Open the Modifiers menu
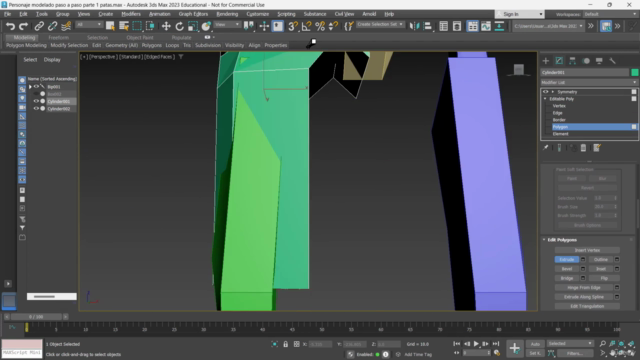This screenshot has height=360, width=640. (131, 14)
